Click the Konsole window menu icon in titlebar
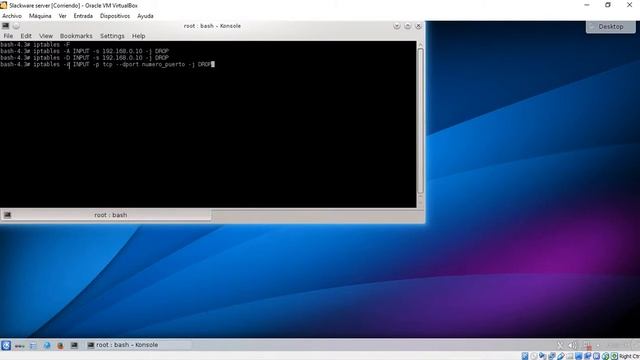640x360 pixels. pos(6,26)
